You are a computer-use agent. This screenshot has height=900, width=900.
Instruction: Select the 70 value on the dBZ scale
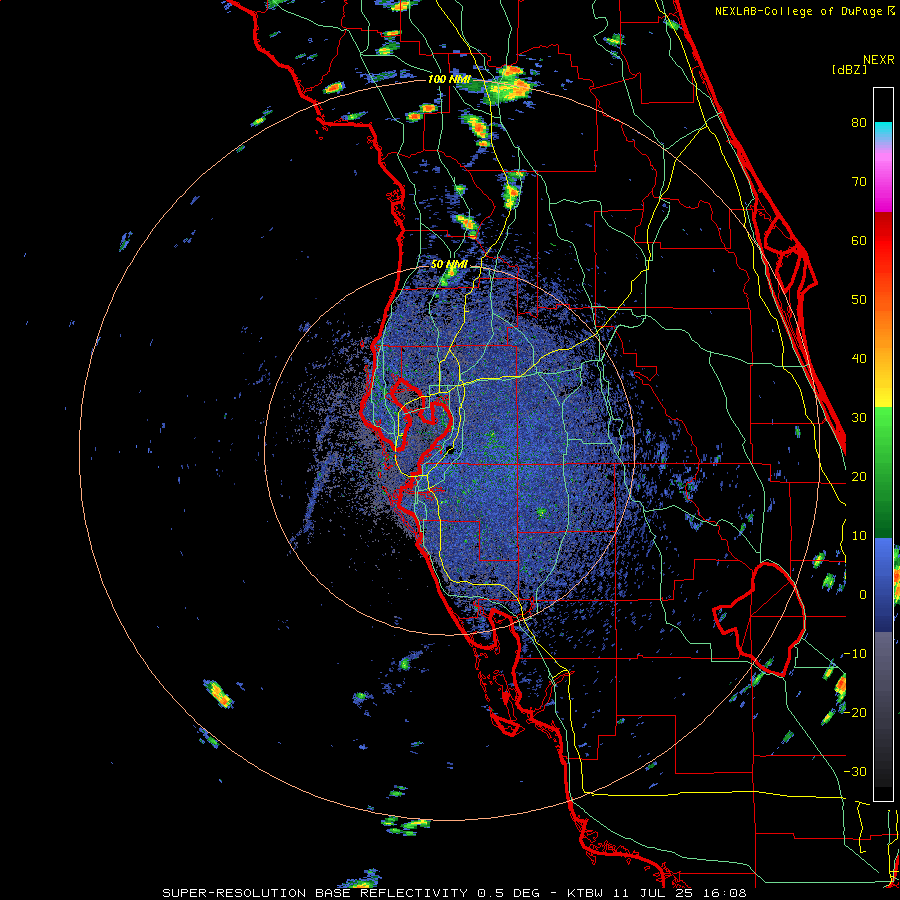click(859, 182)
